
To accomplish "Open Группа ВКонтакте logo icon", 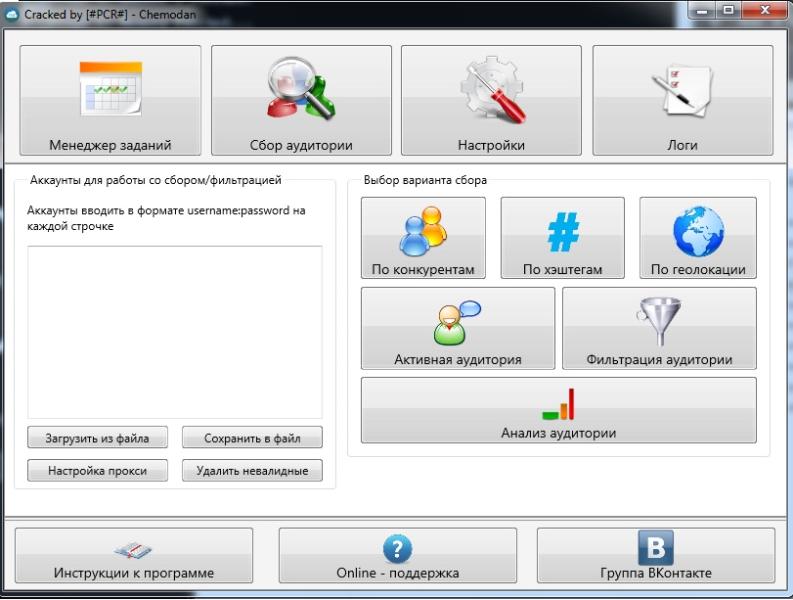I will click(x=656, y=548).
